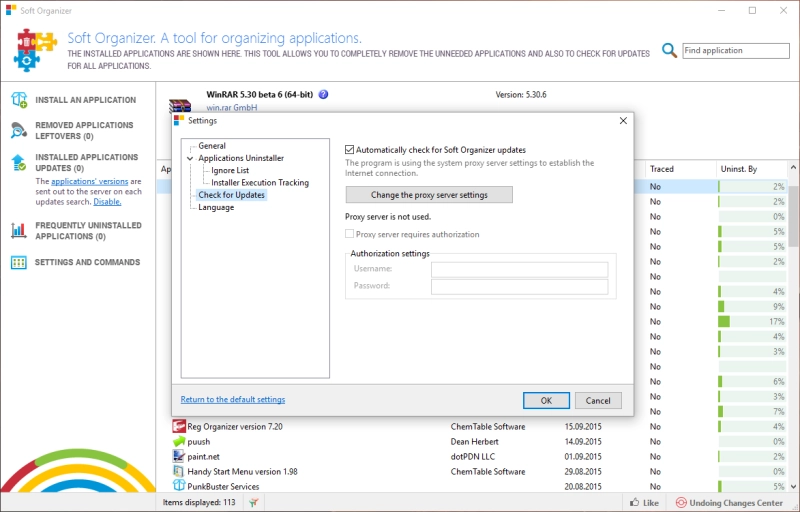Click the 9% uninstall progress bar

[x=752, y=306]
